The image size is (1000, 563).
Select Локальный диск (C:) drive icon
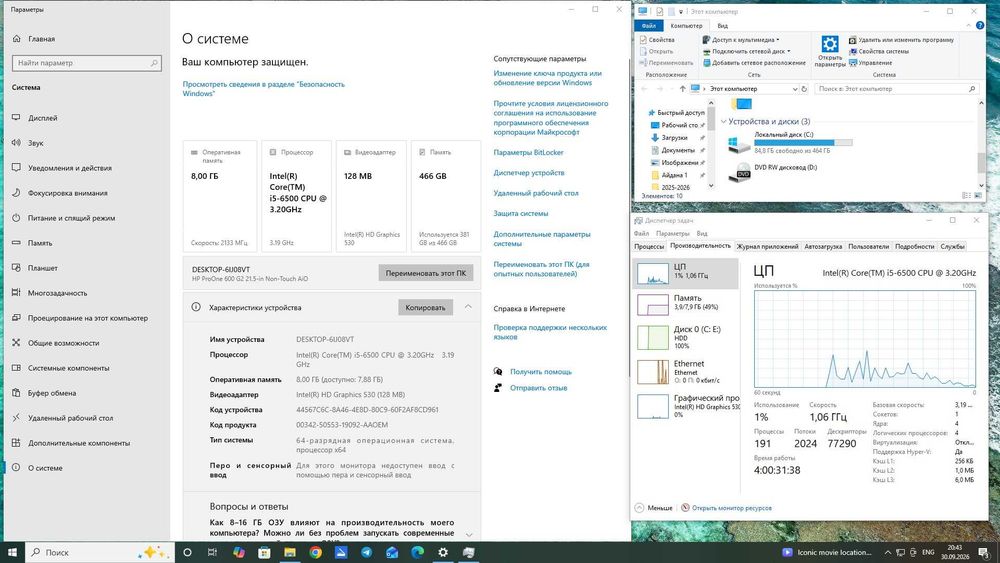point(739,143)
